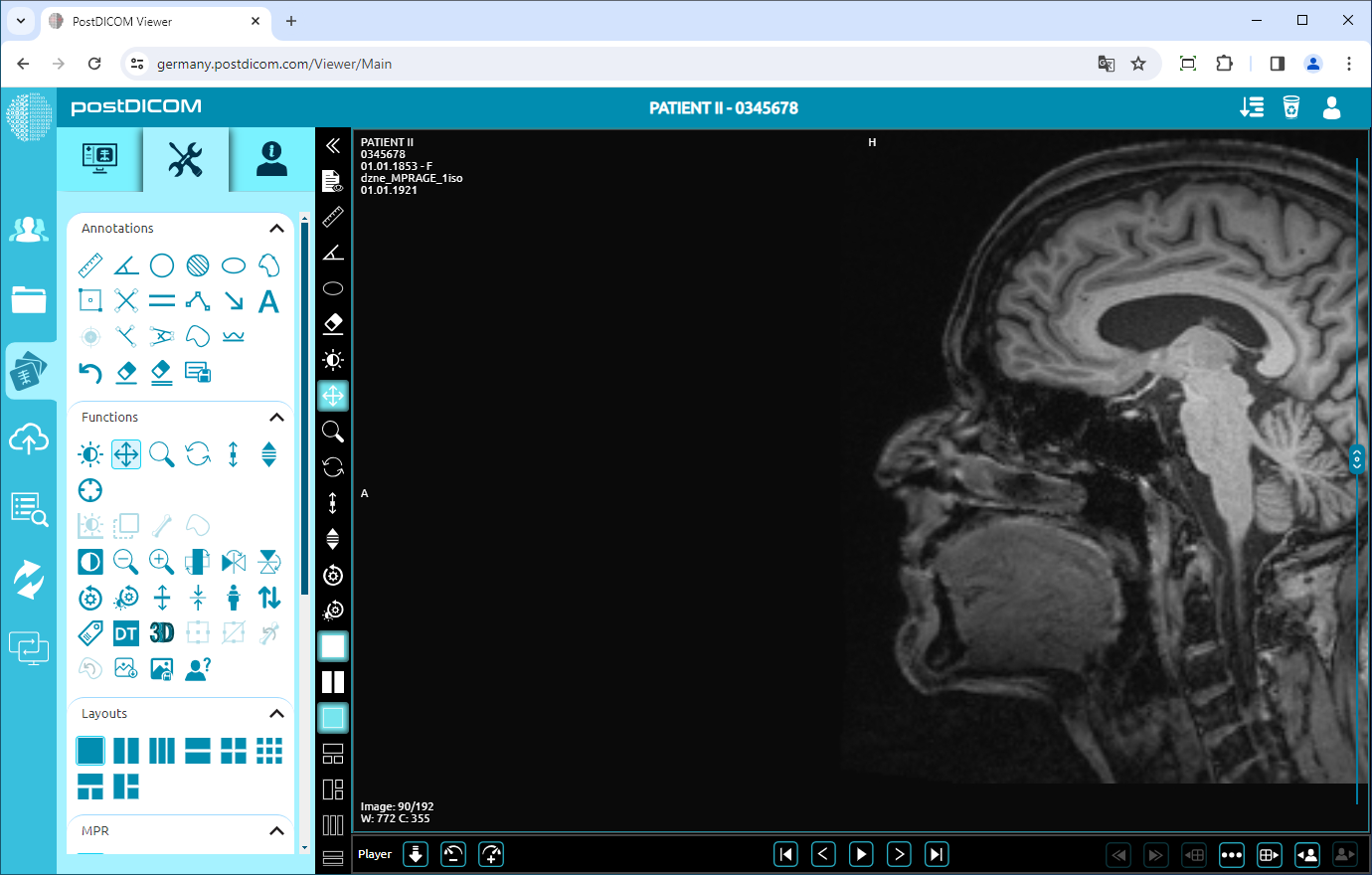Screen dimensions: 1372x875
Task: Select the flip horizontal tool
Action: 233,562
